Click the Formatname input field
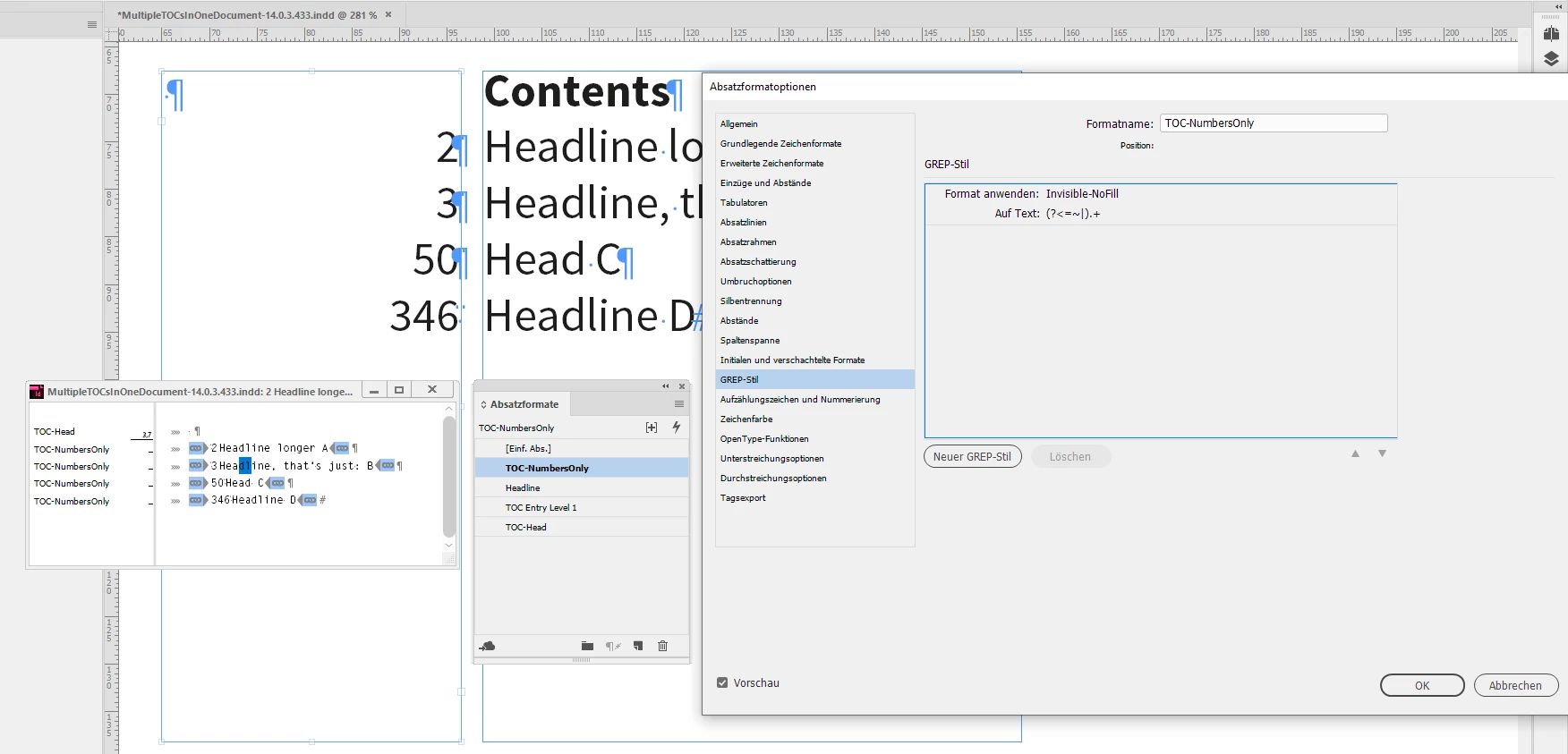Viewport: 1568px width, 754px height. [1274, 123]
